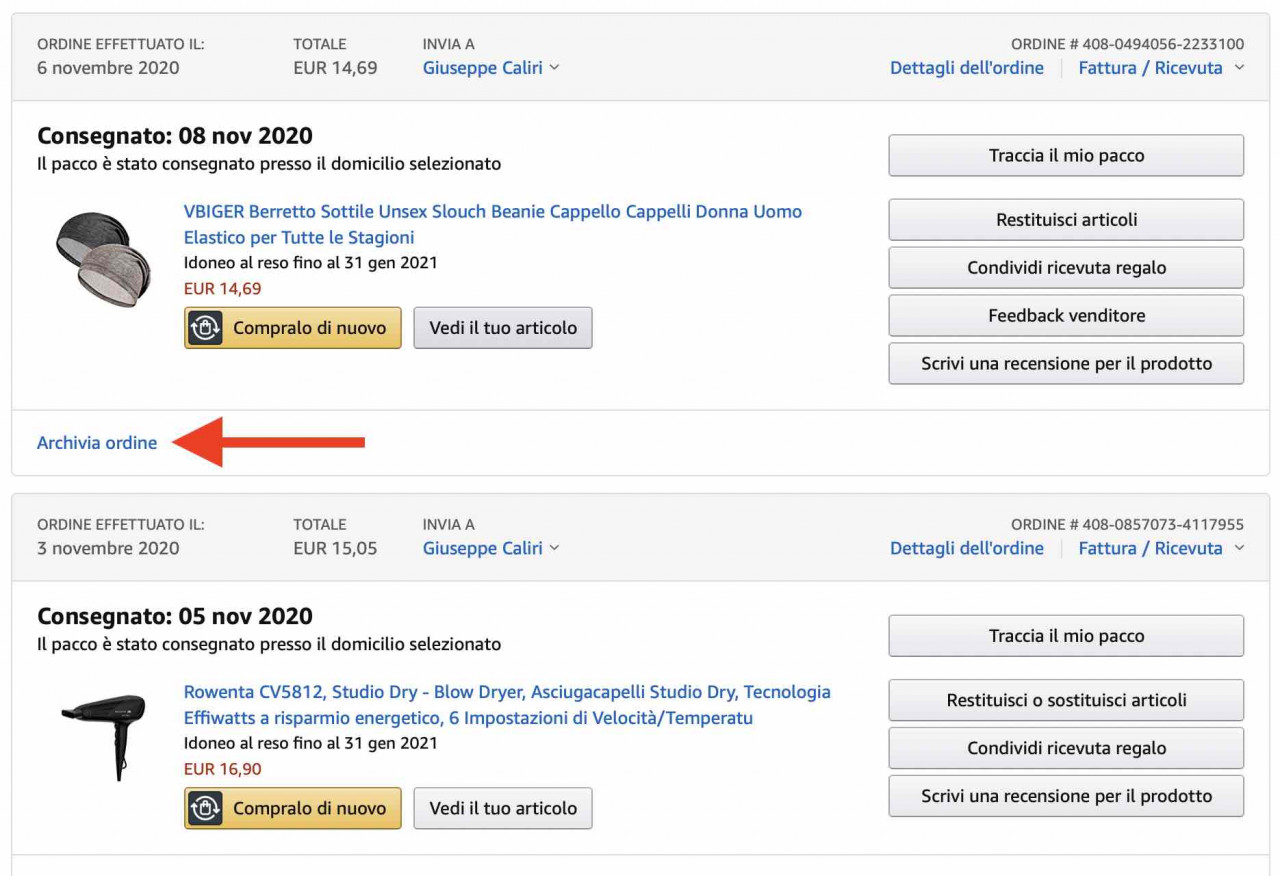Open Dettagli dell'ordine for order 408-0857073-4117955

[967, 548]
